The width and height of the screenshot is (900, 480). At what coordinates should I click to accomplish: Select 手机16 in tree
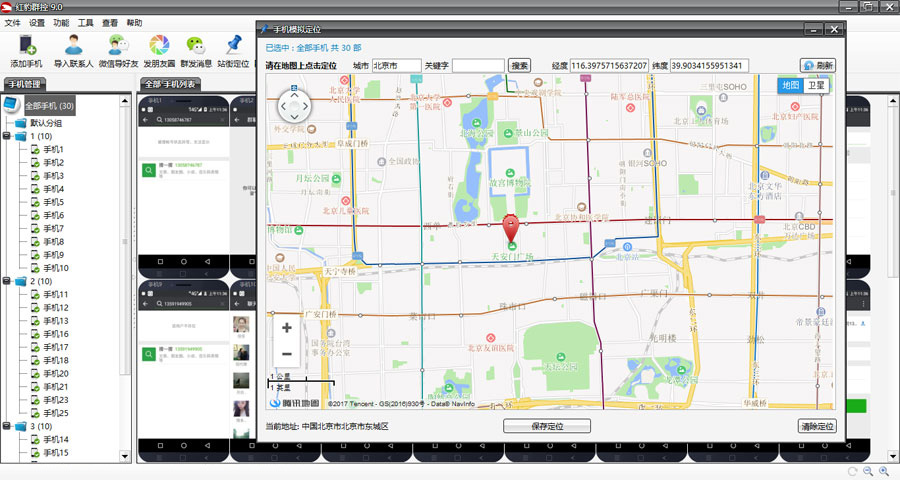pos(56,334)
